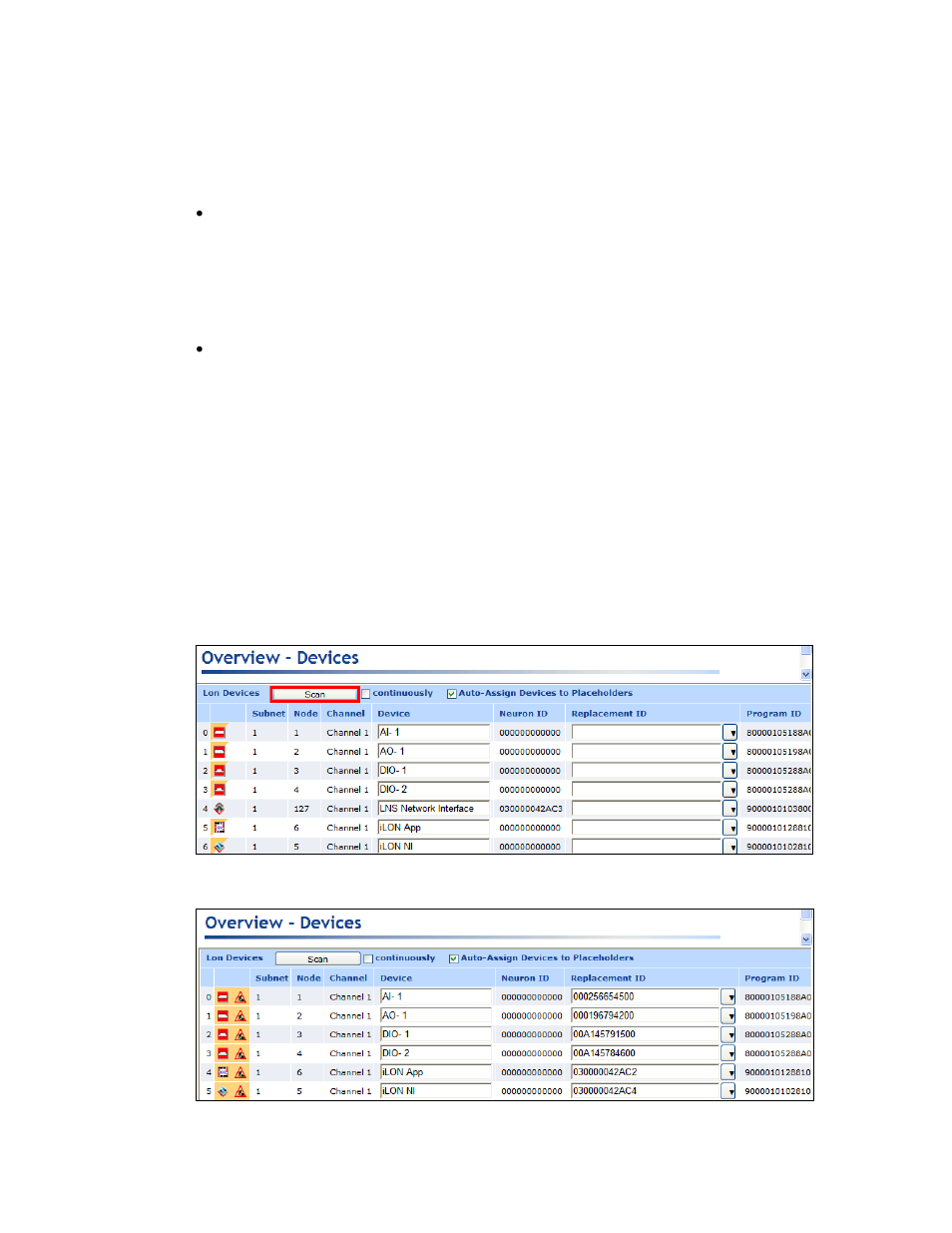Open dropdown arrow beside 000196794200
The width and height of the screenshot is (952, 1233).
coord(728,1016)
